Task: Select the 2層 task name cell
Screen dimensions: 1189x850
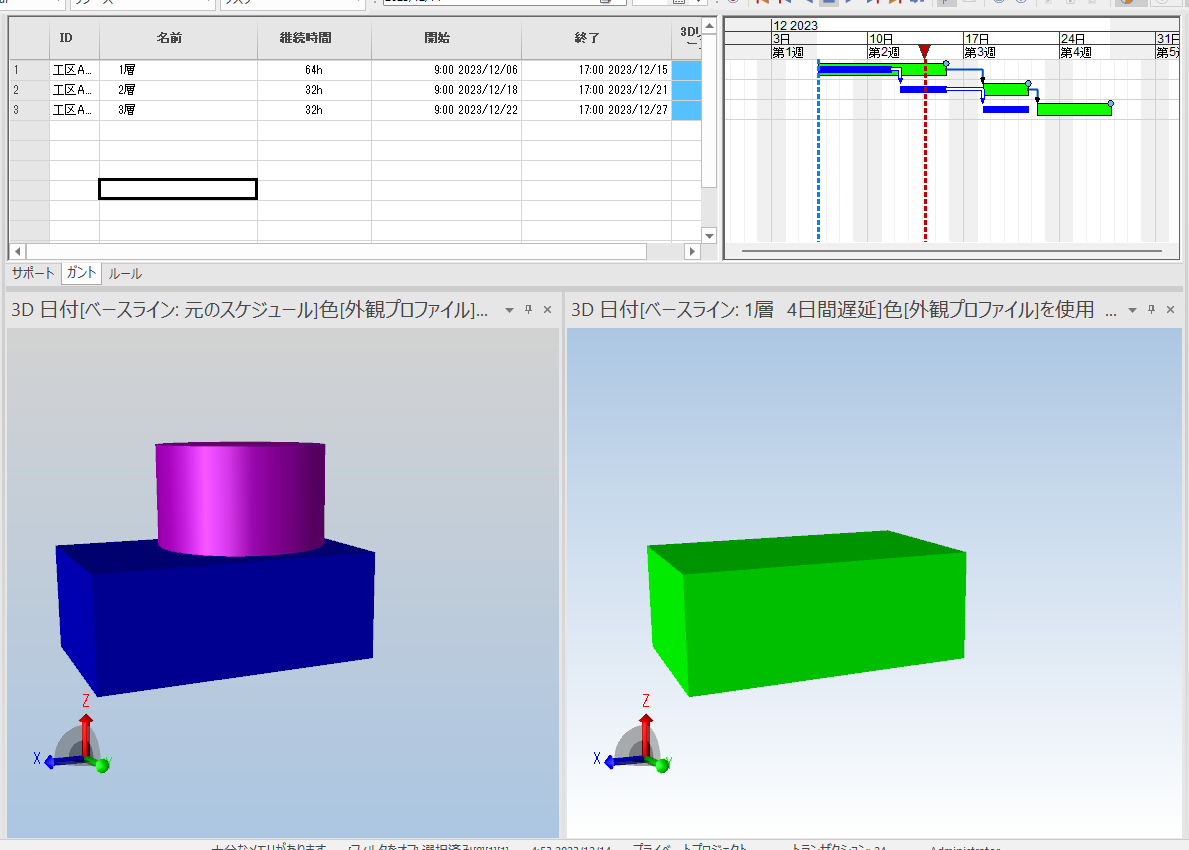Action: [178, 89]
